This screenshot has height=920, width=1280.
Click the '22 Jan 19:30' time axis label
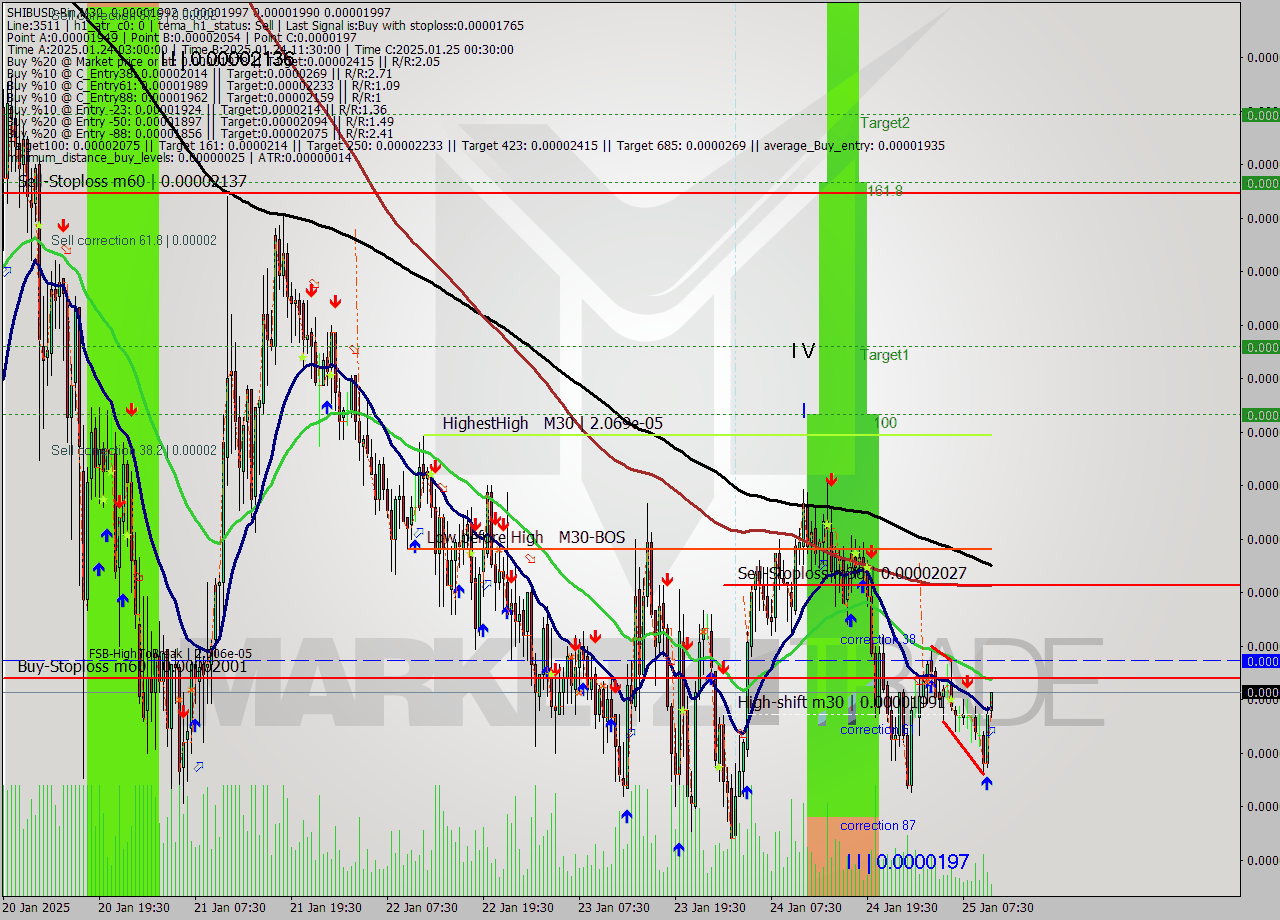[518, 907]
